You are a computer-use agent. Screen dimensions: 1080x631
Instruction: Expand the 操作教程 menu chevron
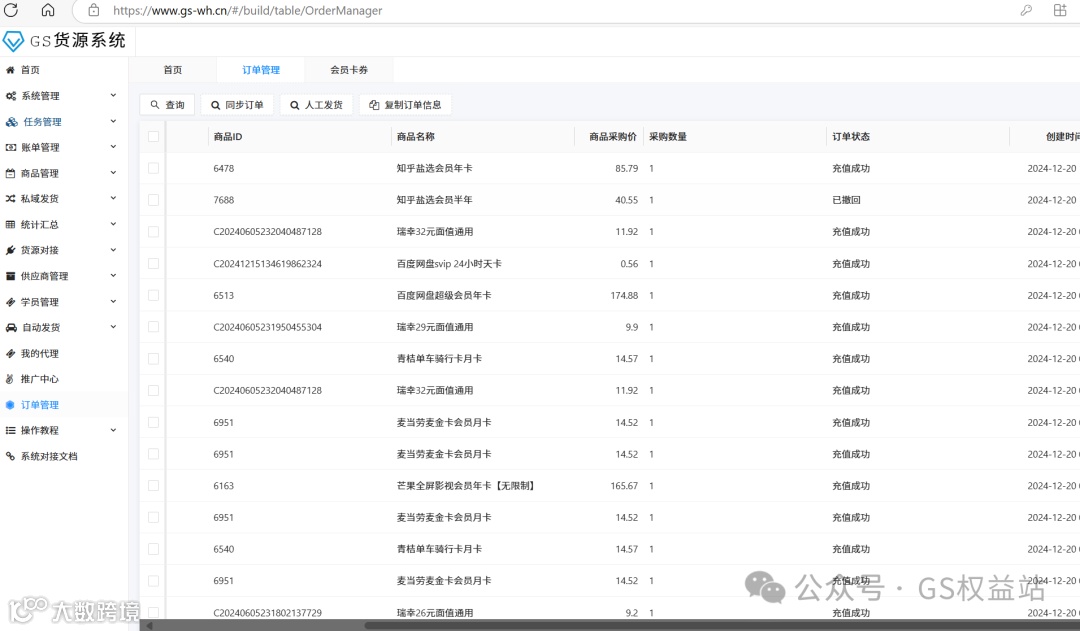(x=113, y=431)
